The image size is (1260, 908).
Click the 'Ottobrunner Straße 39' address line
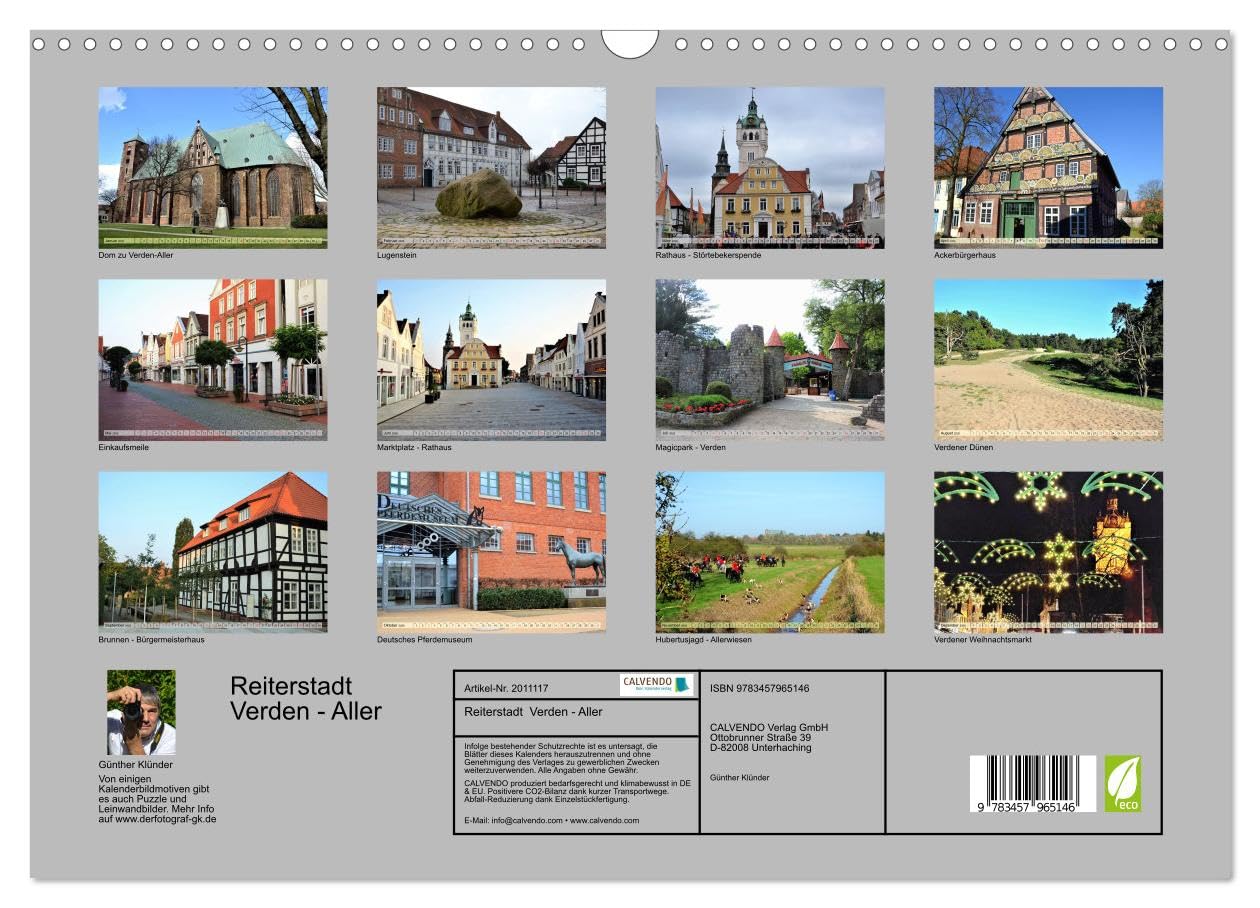pyautogui.click(x=761, y=737)
